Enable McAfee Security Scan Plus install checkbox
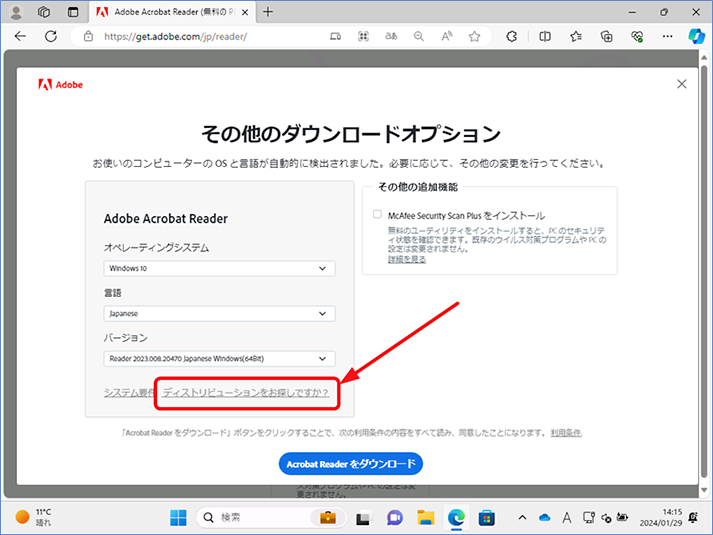The height and width of the screenshot is (535, 713). point(377,214)
